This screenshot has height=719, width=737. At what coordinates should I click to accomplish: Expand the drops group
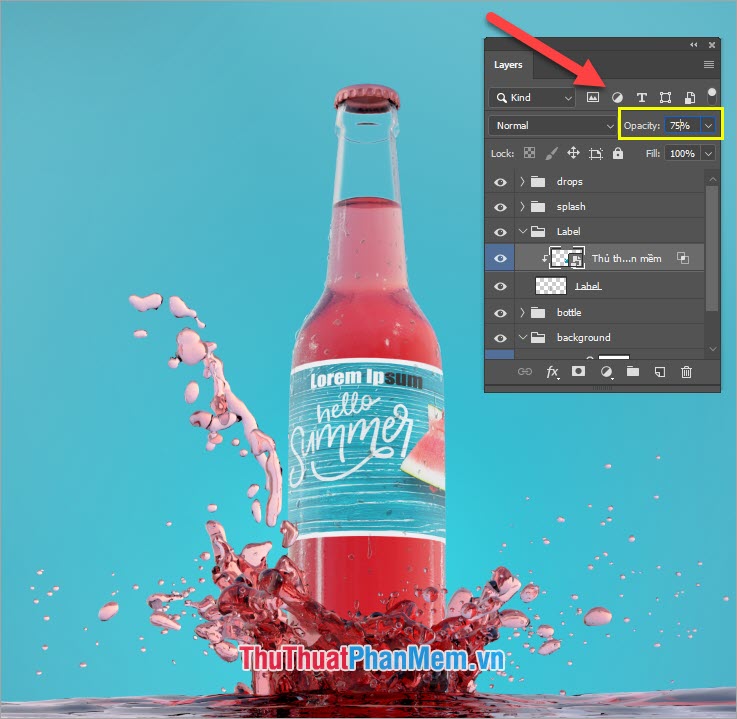click(x=522, y=181)
